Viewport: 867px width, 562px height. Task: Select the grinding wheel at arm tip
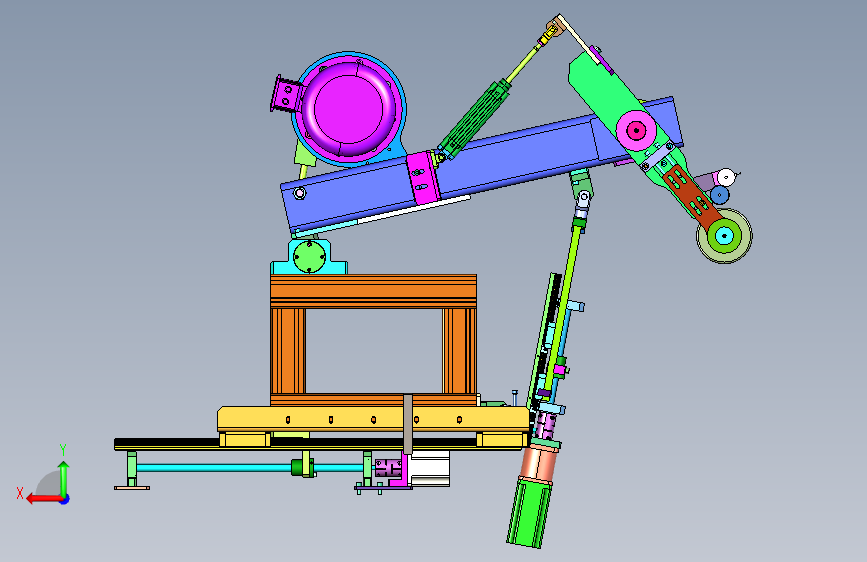[724, 236]
